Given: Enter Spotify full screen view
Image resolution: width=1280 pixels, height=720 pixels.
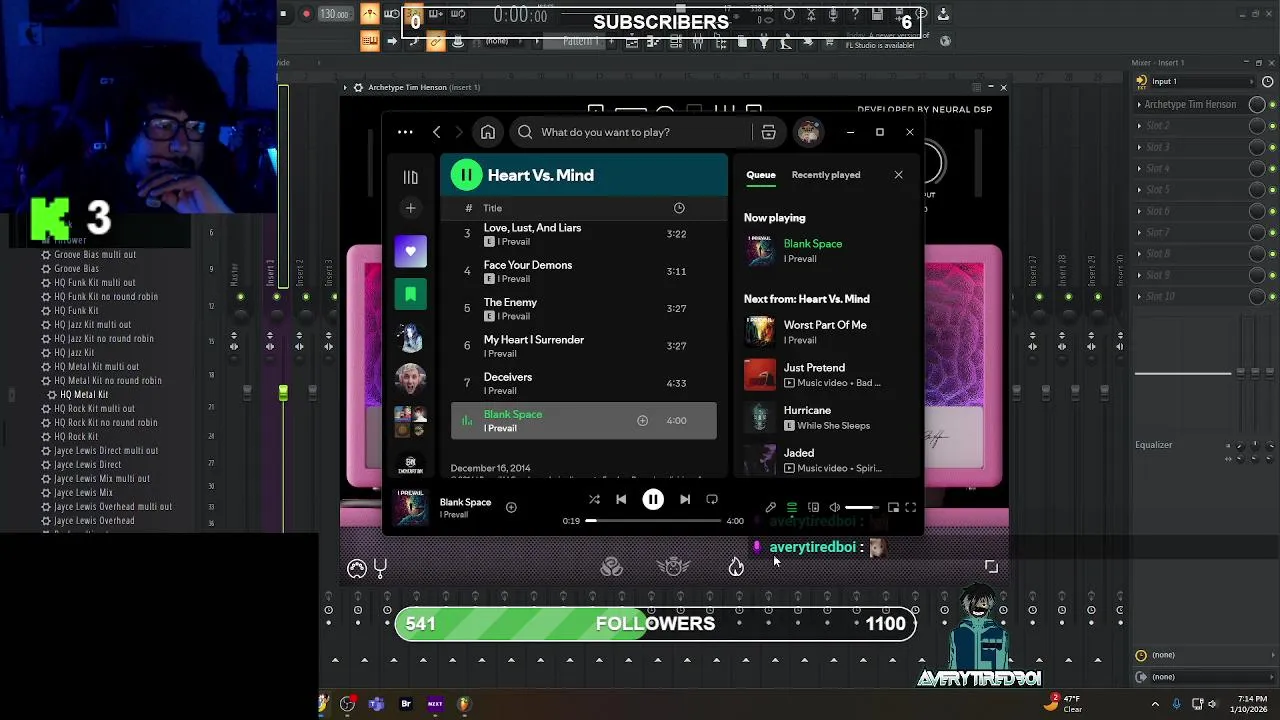Looking at the screenshot, I should (x=911, y=508).
